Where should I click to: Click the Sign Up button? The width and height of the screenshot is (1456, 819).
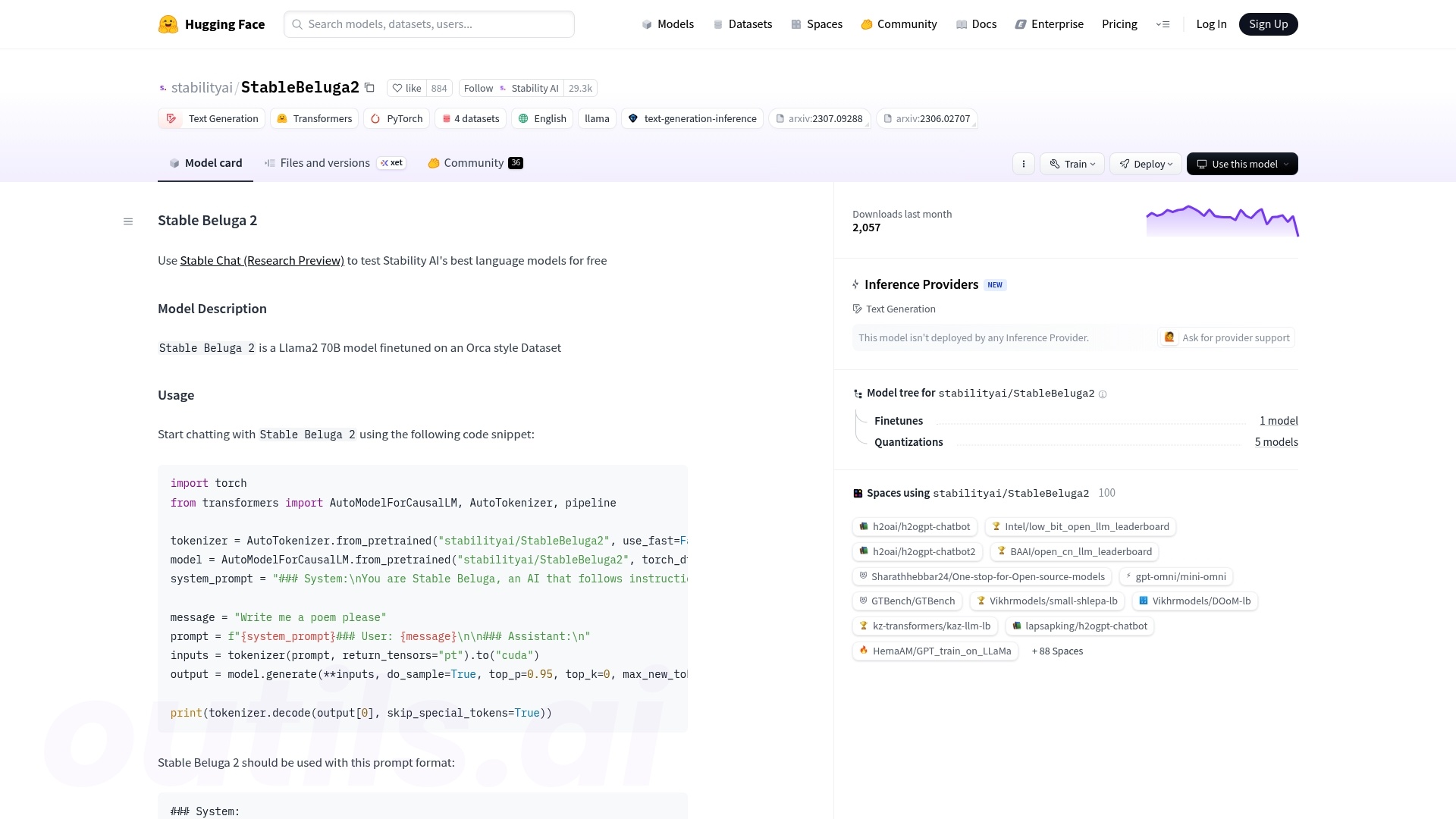click(x=1268, y=24)
